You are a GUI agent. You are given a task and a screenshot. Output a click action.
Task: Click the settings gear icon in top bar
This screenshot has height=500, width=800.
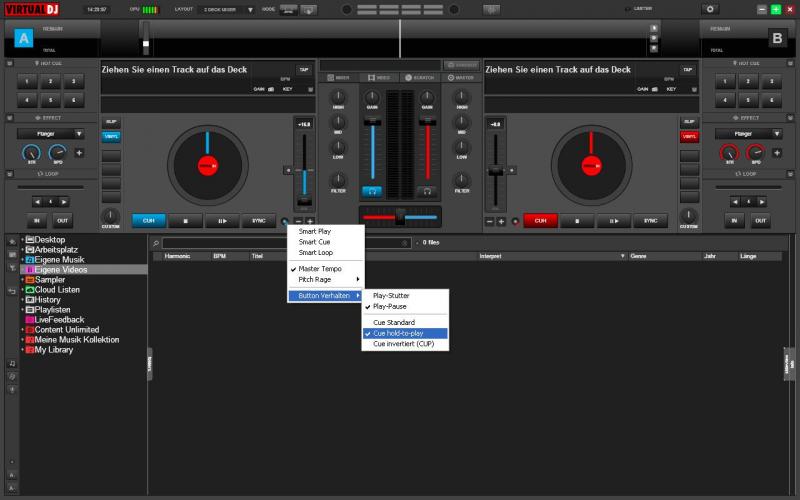[711, 9]
